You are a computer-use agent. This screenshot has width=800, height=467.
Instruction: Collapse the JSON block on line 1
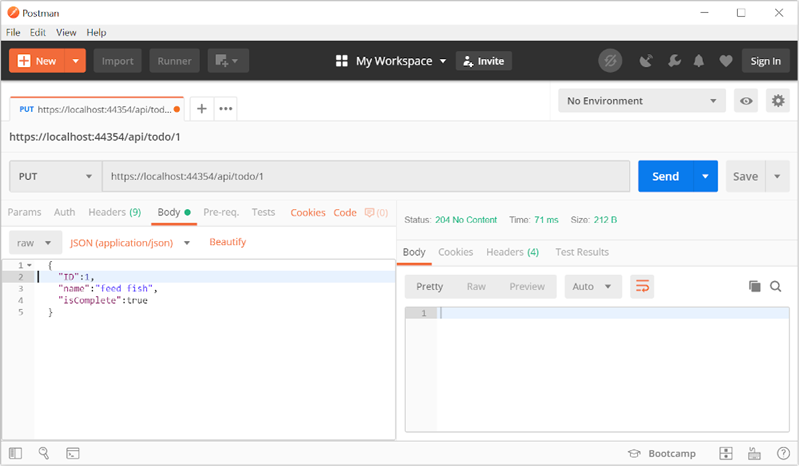(x=29, y=265)
